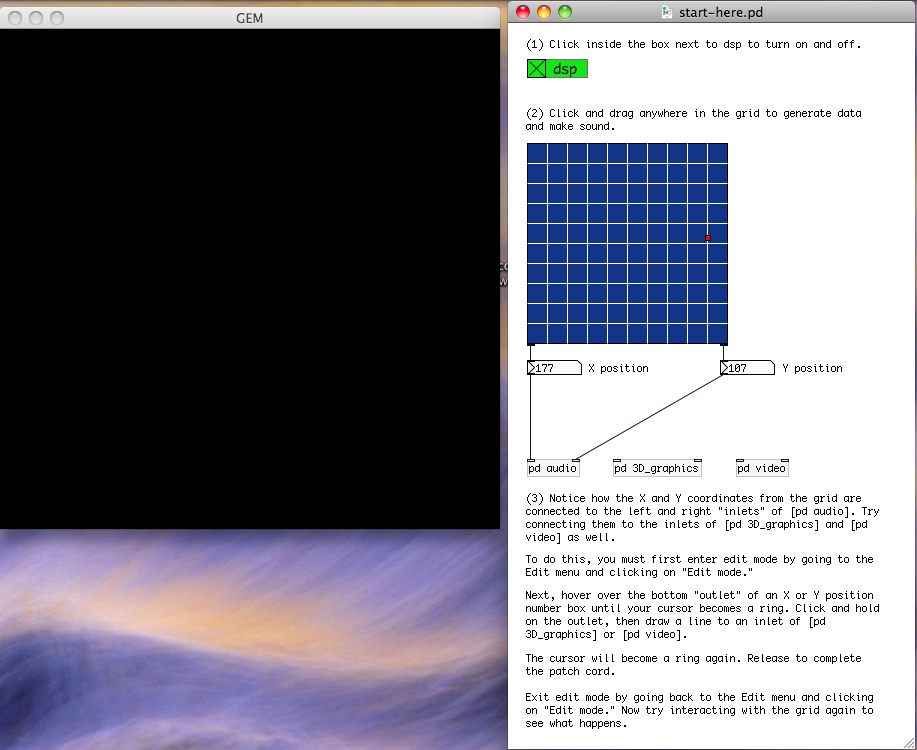Image resolution: width=917 pixels, height=750 pixels.
Task: Click the pd audio object box
Action: point(553,468)
